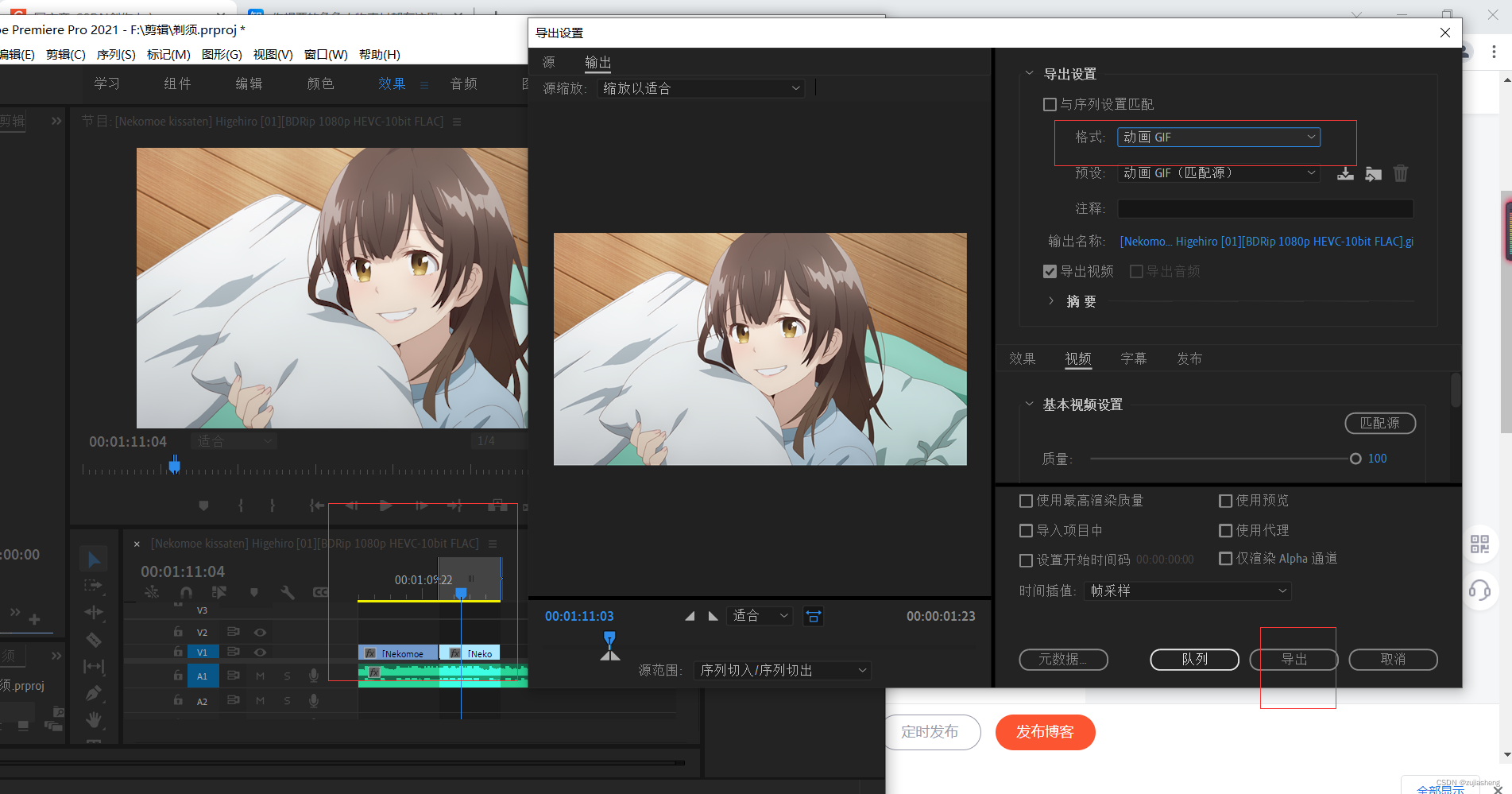Check Set Start Timecode option
The width and height of the screenshot is (1512, 794).
(x=1026, y=560)
